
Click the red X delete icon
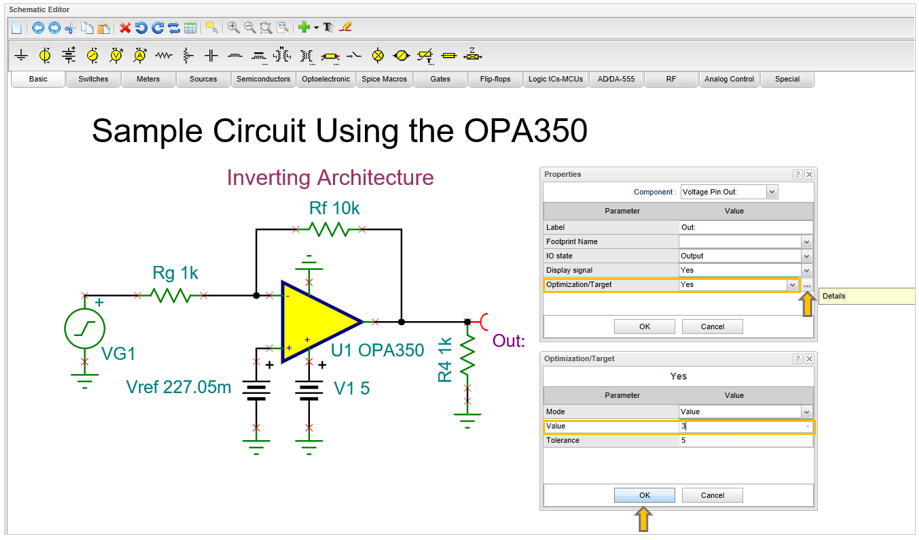point(125,28)
